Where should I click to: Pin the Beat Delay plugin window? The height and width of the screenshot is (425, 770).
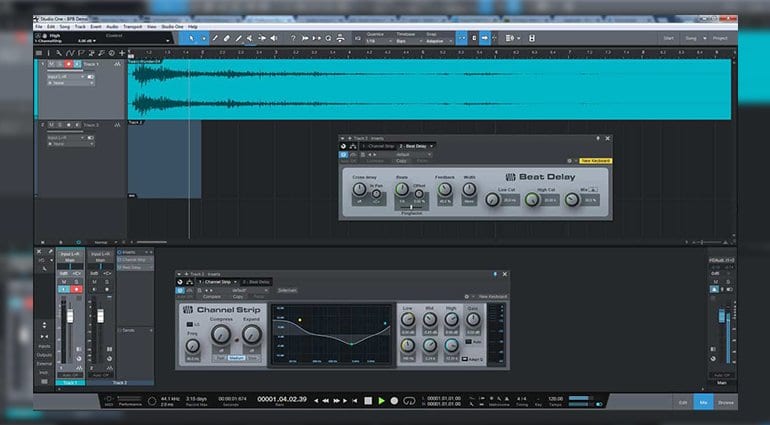(x=598, y=139)
